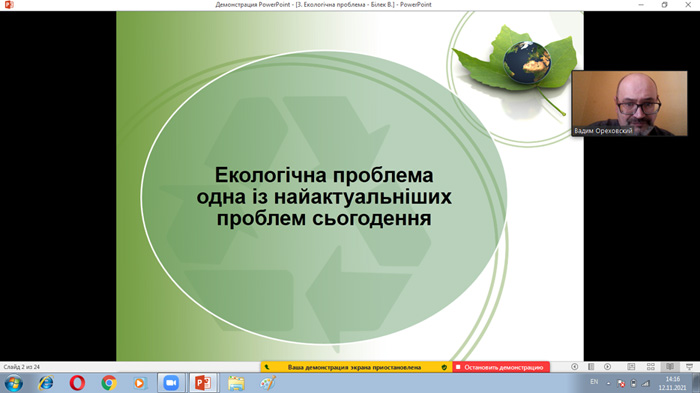Switch to Normal view icon in status bar

click(631, 367)
